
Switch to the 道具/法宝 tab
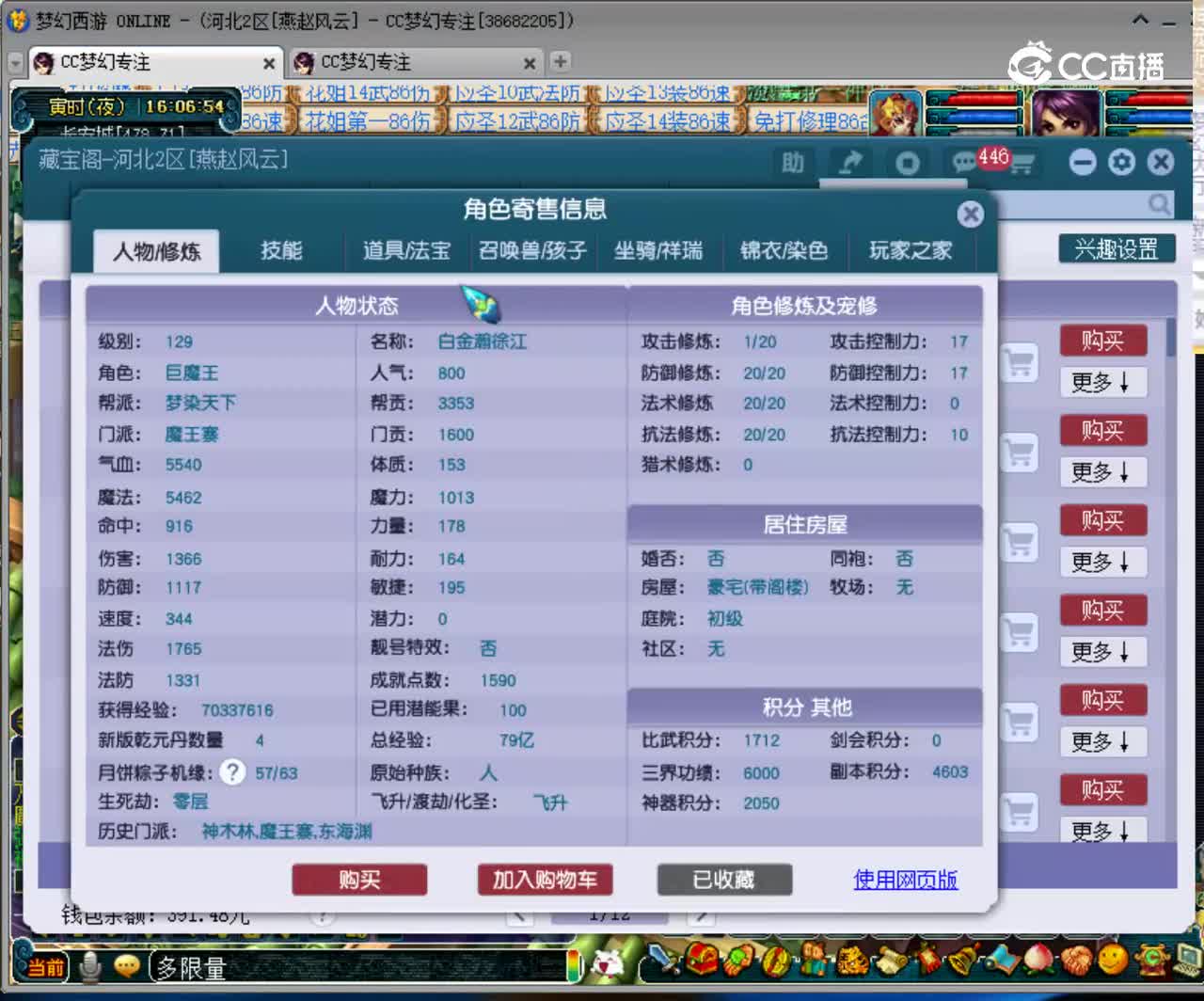(406, 250)
